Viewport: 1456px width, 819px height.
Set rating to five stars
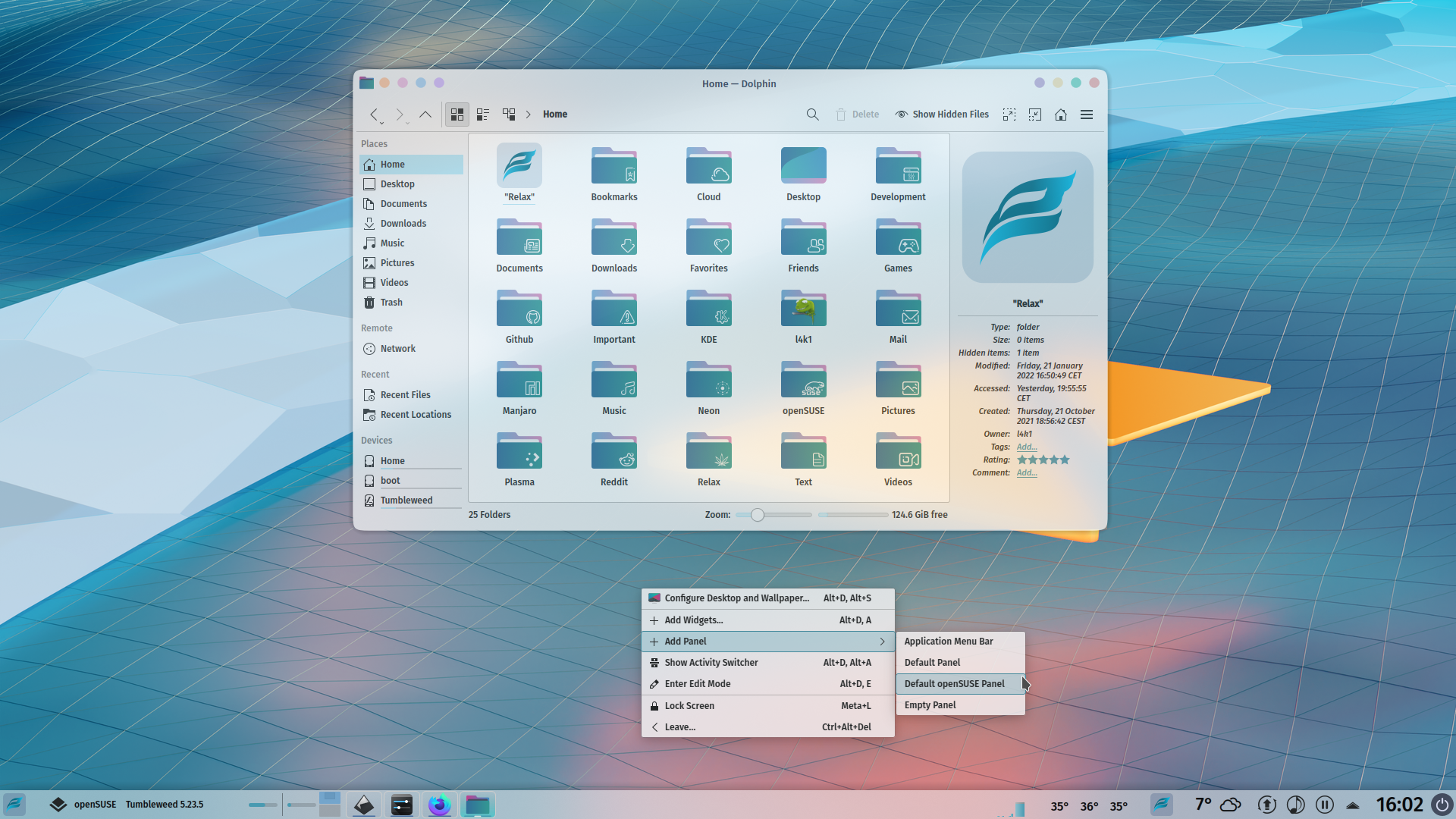coord(1065,460)
